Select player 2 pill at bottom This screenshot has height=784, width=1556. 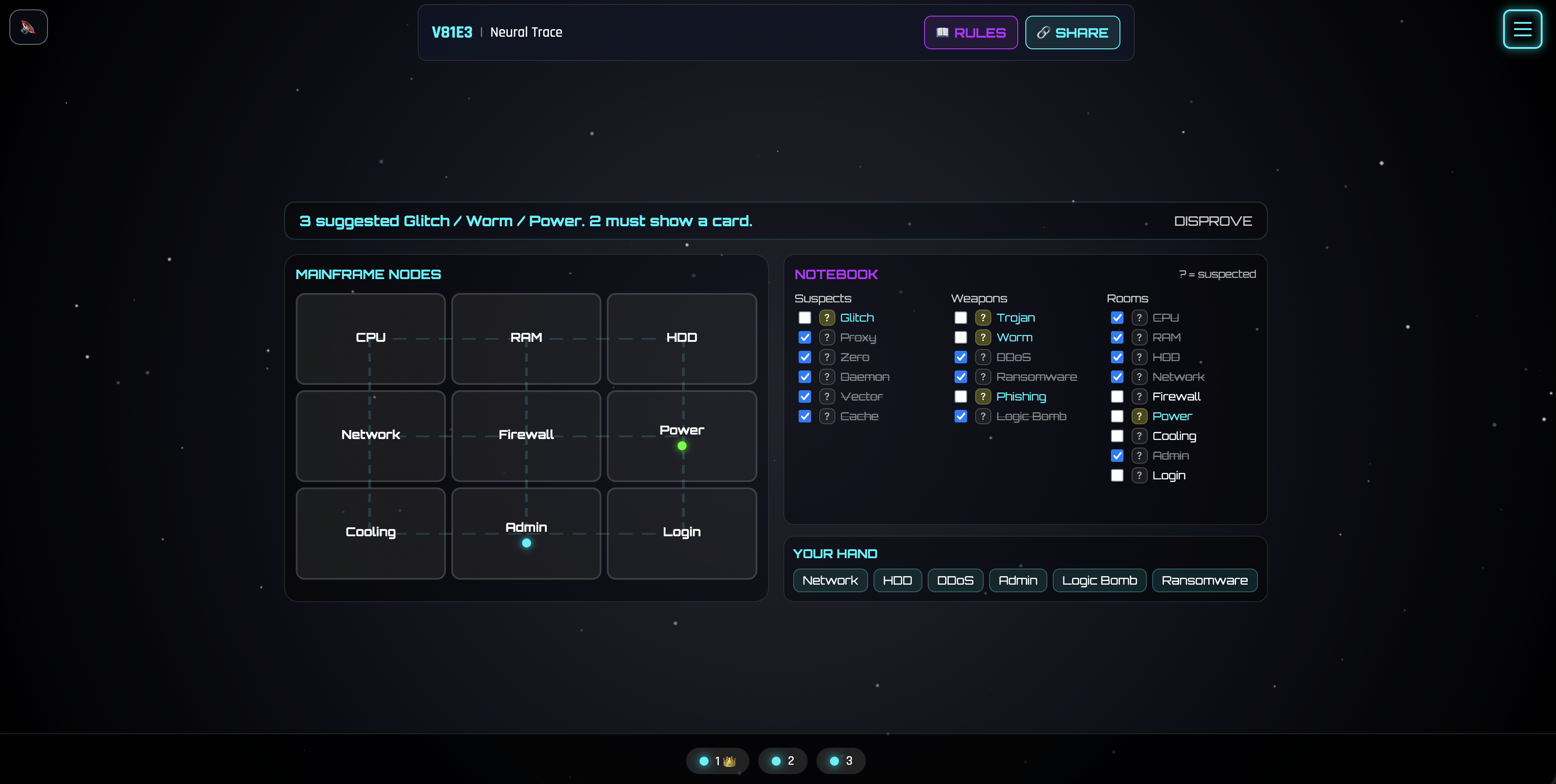pos(782,760)
